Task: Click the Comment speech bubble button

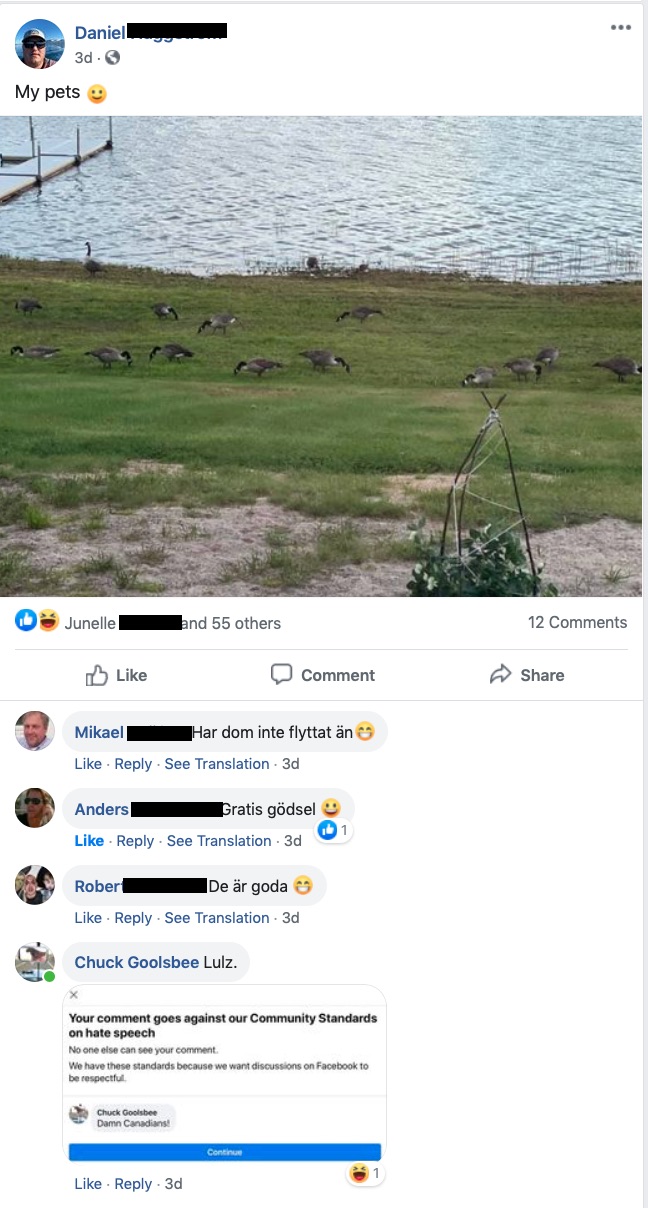Action: (x=322, y=675)
